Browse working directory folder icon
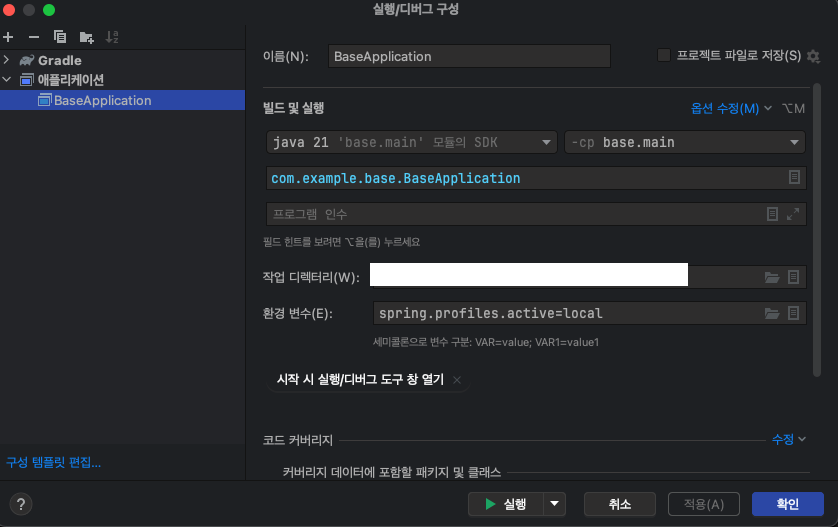838x527 pixels. click(772, 277)
